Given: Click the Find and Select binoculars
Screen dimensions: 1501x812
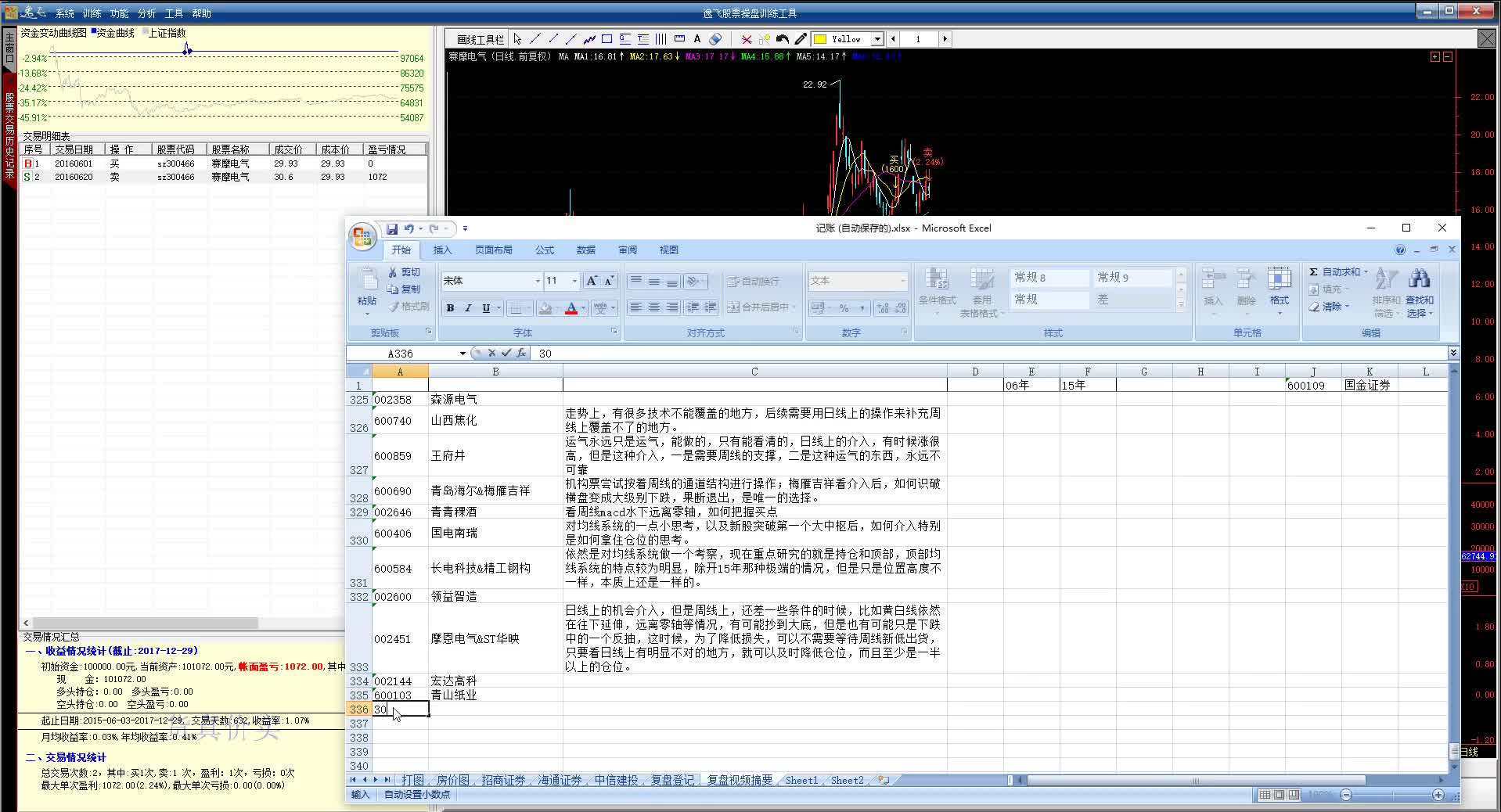Looking at the screenshot, I should pyautogui.click(x=1419, y=293).
